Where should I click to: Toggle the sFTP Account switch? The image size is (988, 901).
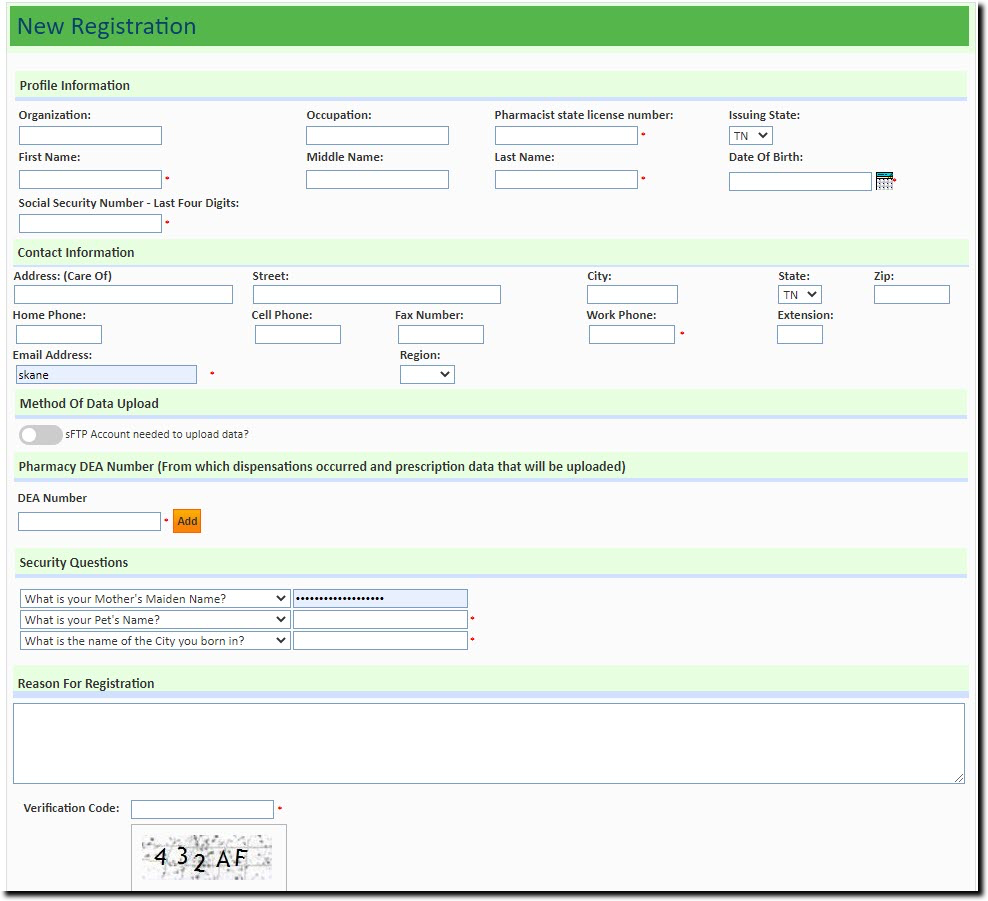coord(40,434)
